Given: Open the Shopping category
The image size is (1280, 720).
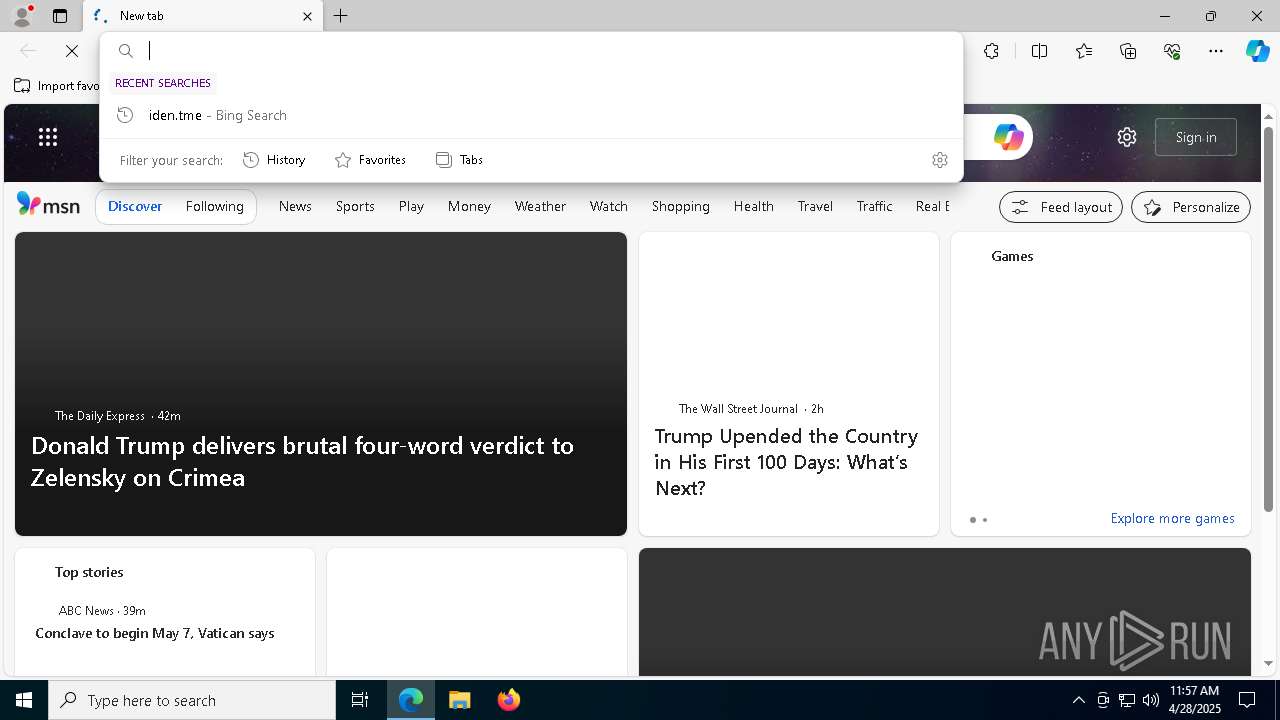Looking at the screenshot, I should [x=681, y=206].
